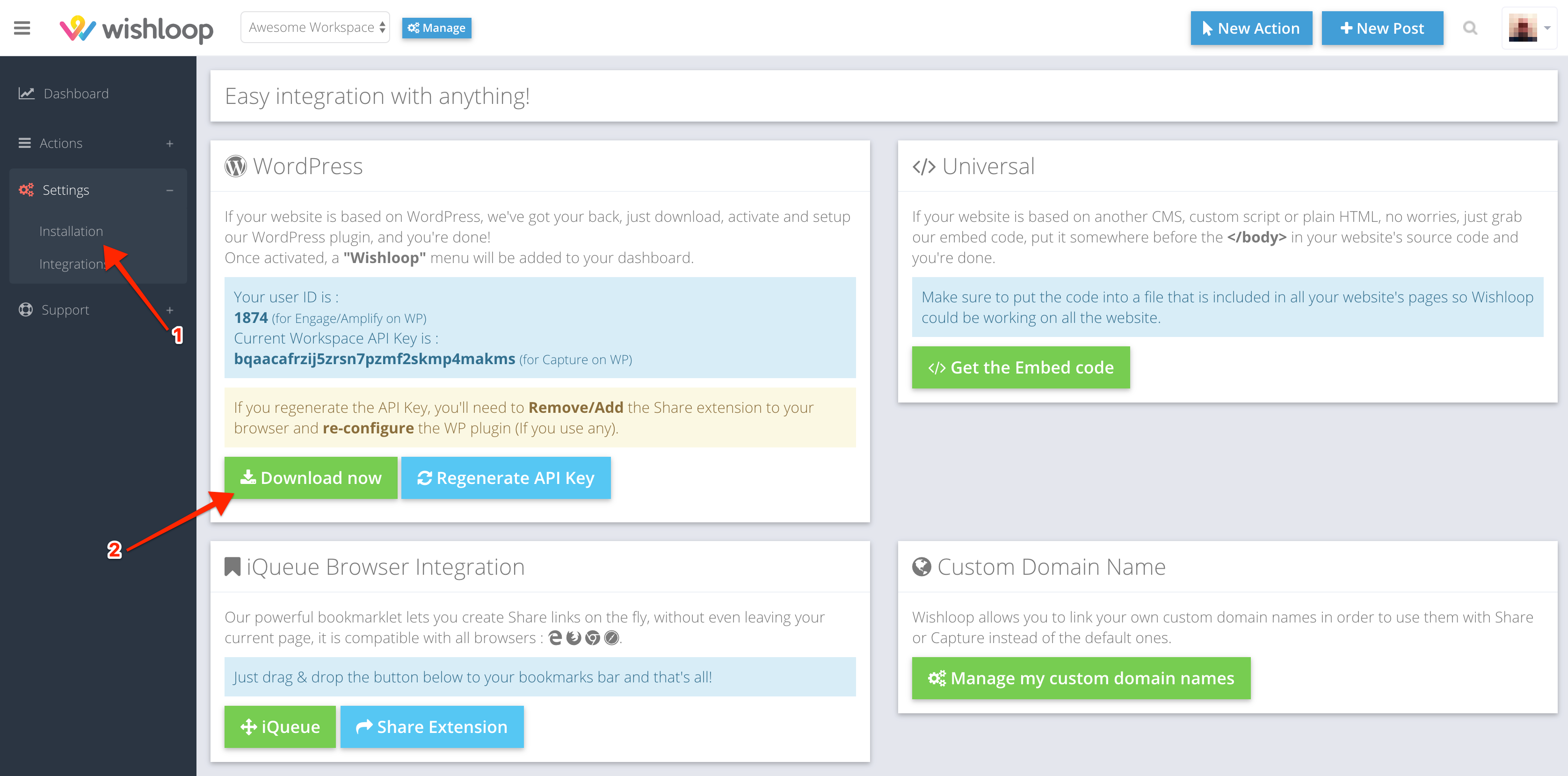Open the Installation submenu item

[x=71, y=232]
